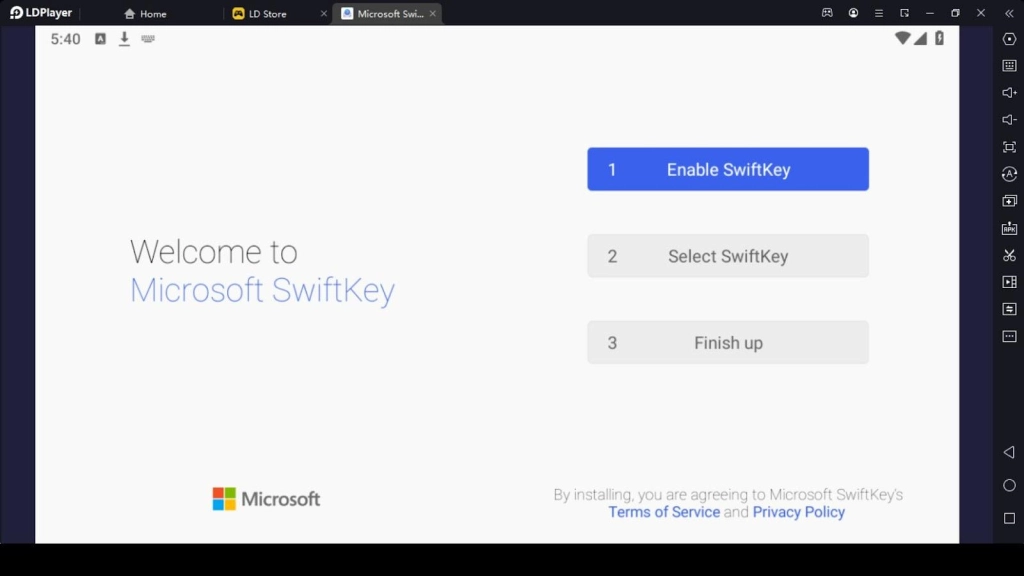Open the LDPlayer hamburger menu
Viewport: 1024px width, 576px height.
point(878,13)
